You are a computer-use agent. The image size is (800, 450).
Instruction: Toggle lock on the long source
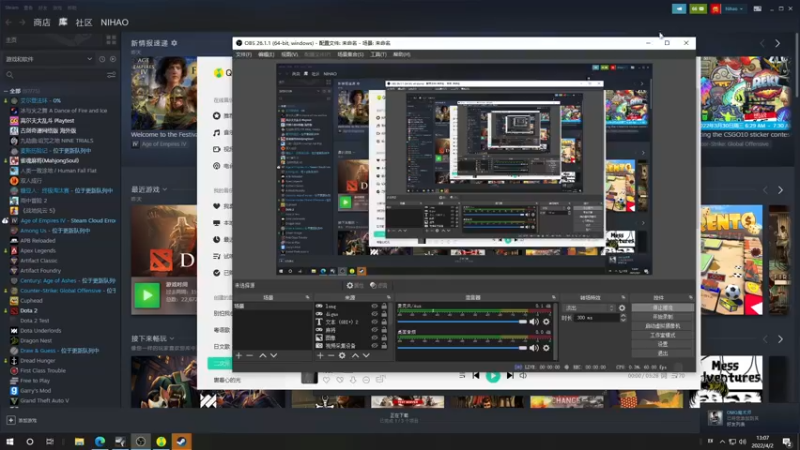tap(384, 306)
